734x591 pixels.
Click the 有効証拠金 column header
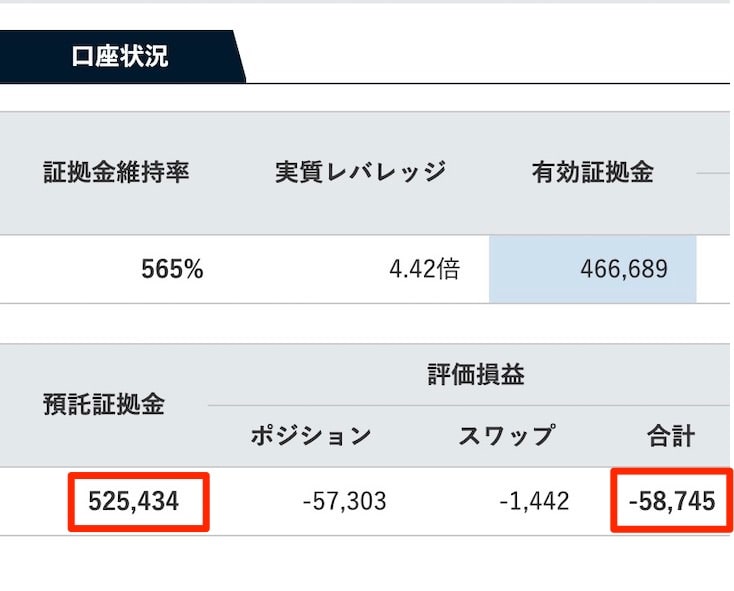coord(592,172)
